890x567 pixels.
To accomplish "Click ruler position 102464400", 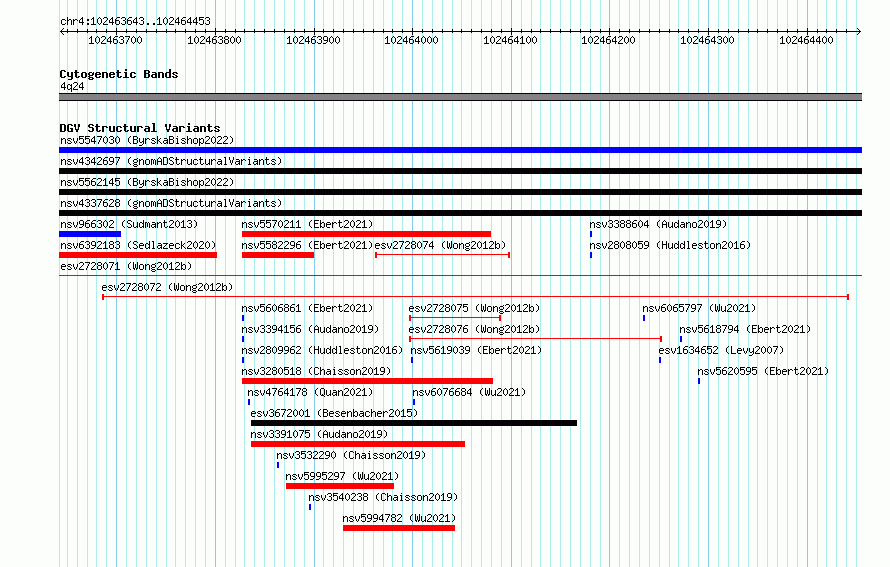I will point(806,40).
